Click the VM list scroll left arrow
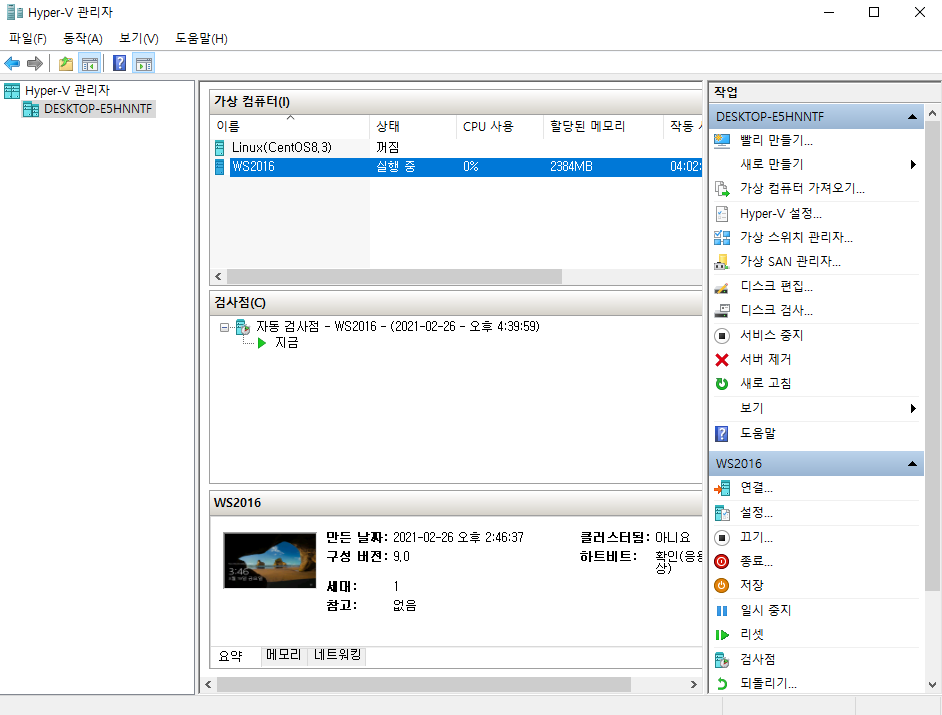942x715 pixels. coord(219,276)
